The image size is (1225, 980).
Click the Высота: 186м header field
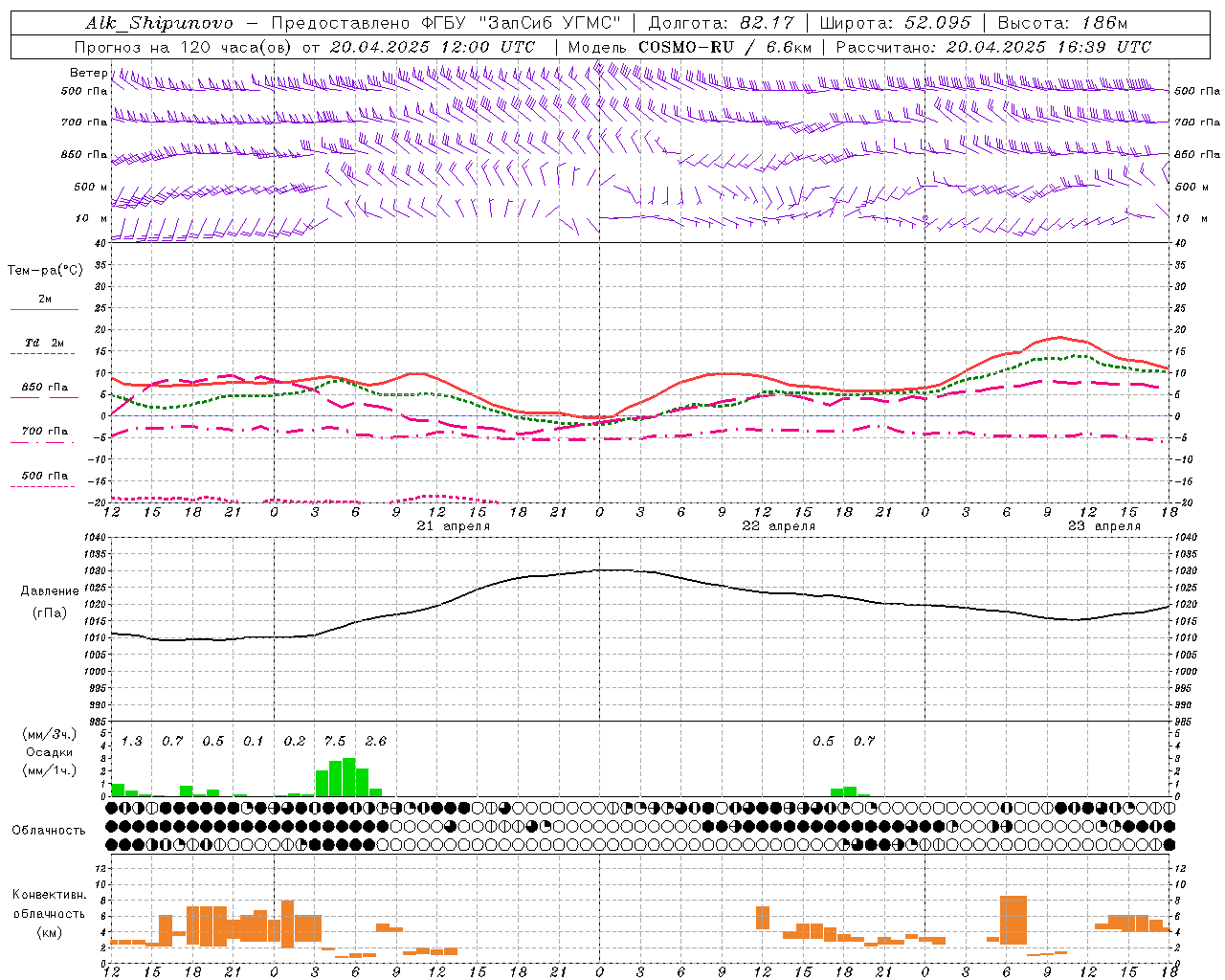[x=1062, y=23]
